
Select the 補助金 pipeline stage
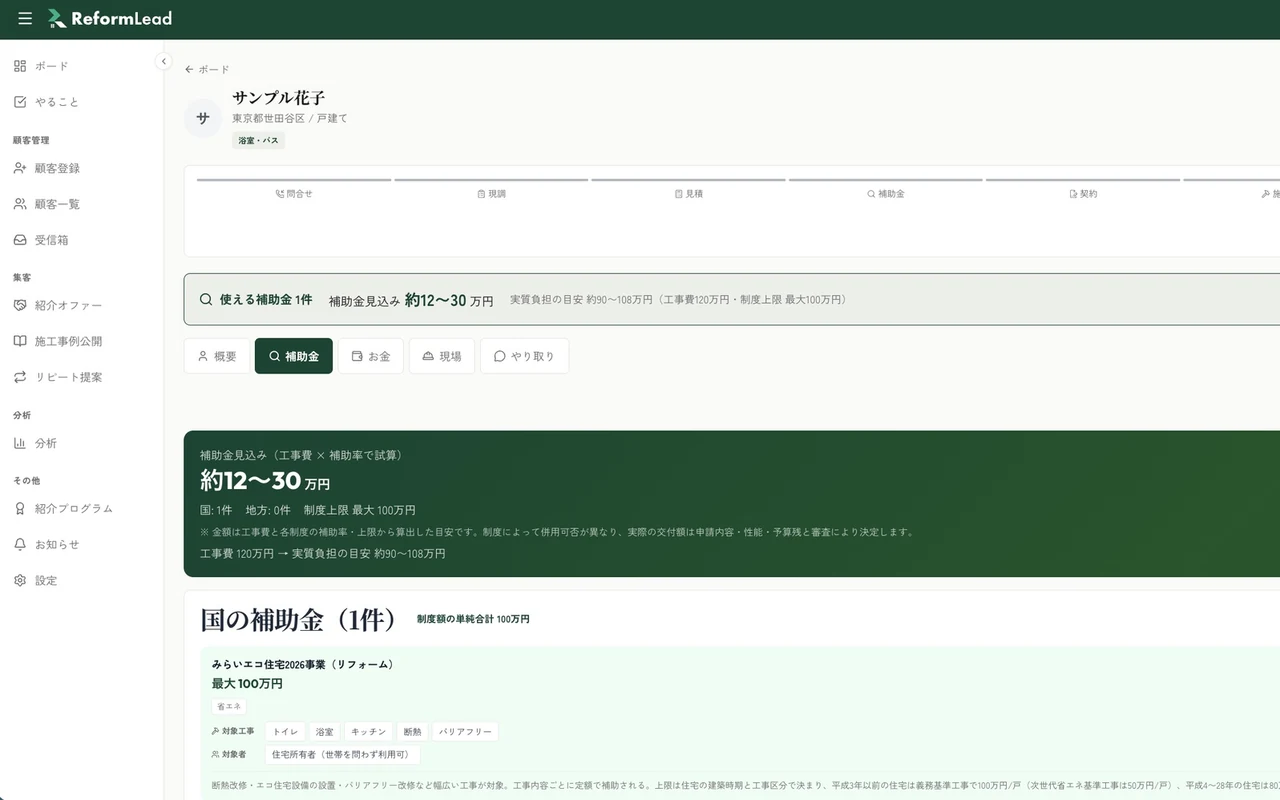(885, 193)
